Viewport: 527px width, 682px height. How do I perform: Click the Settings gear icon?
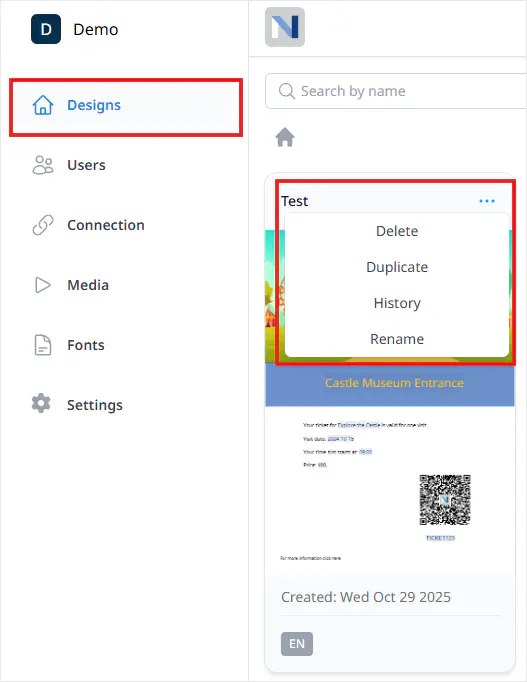[x=41, y=403]
